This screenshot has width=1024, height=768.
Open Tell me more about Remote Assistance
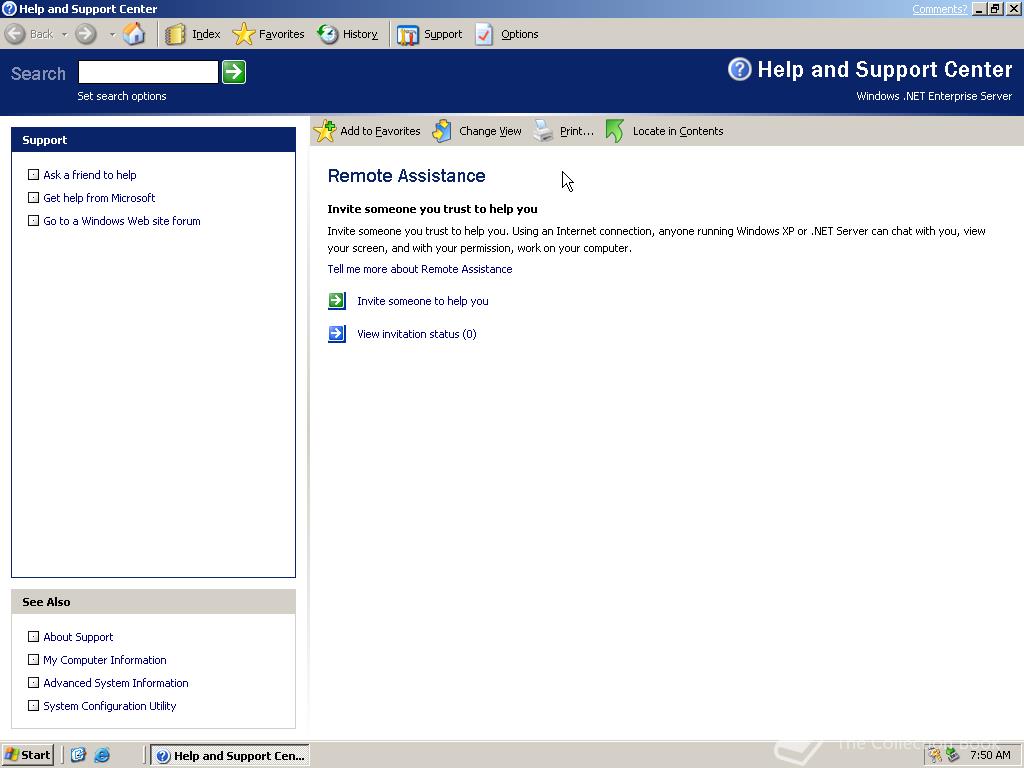(420, 269)
